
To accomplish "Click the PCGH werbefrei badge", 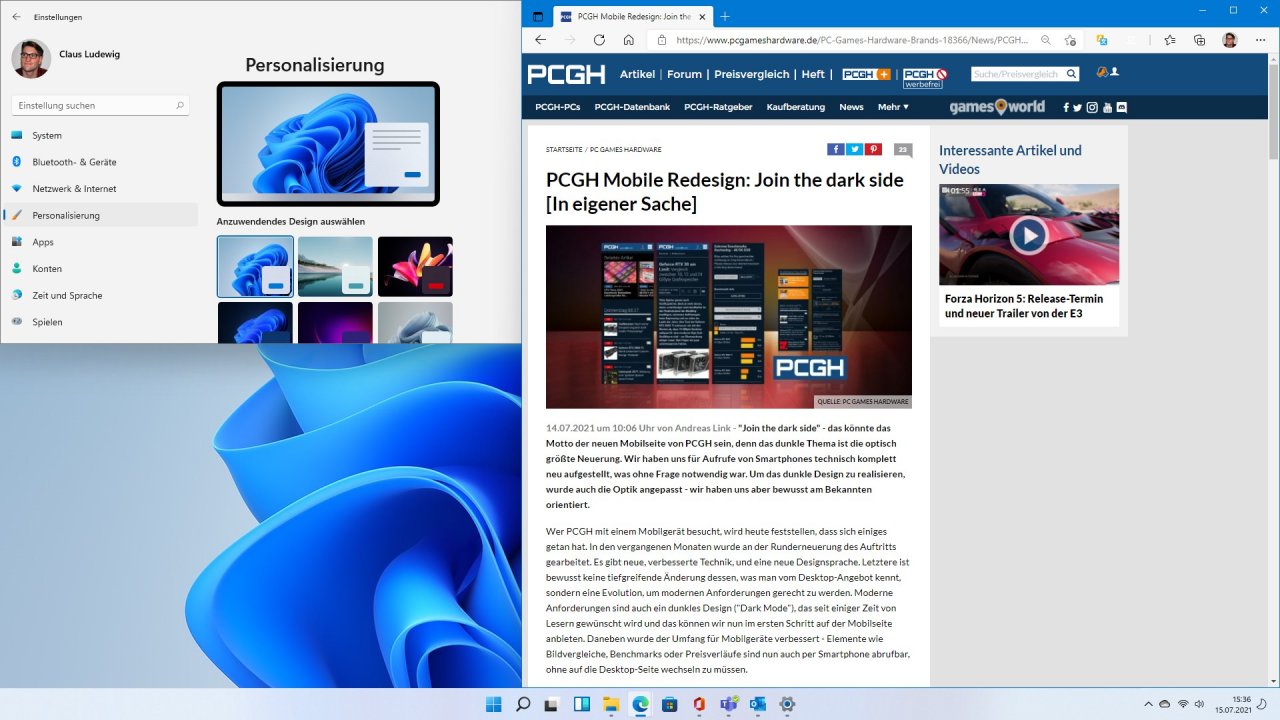I will pos(925,78).
